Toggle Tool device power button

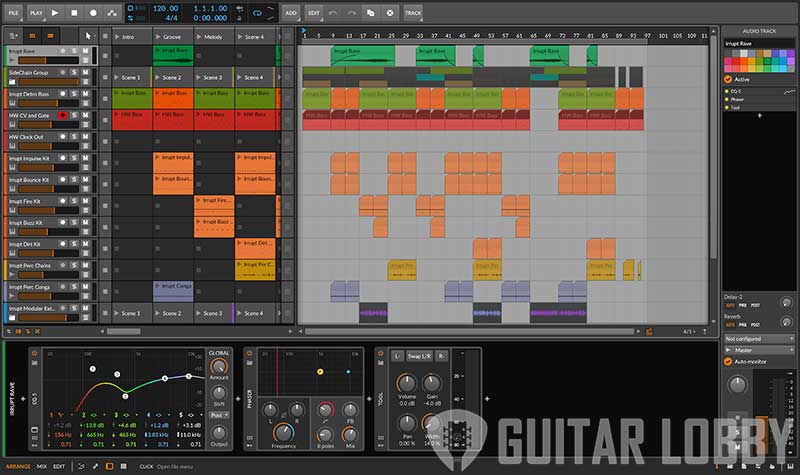click(x=381, y=353)
